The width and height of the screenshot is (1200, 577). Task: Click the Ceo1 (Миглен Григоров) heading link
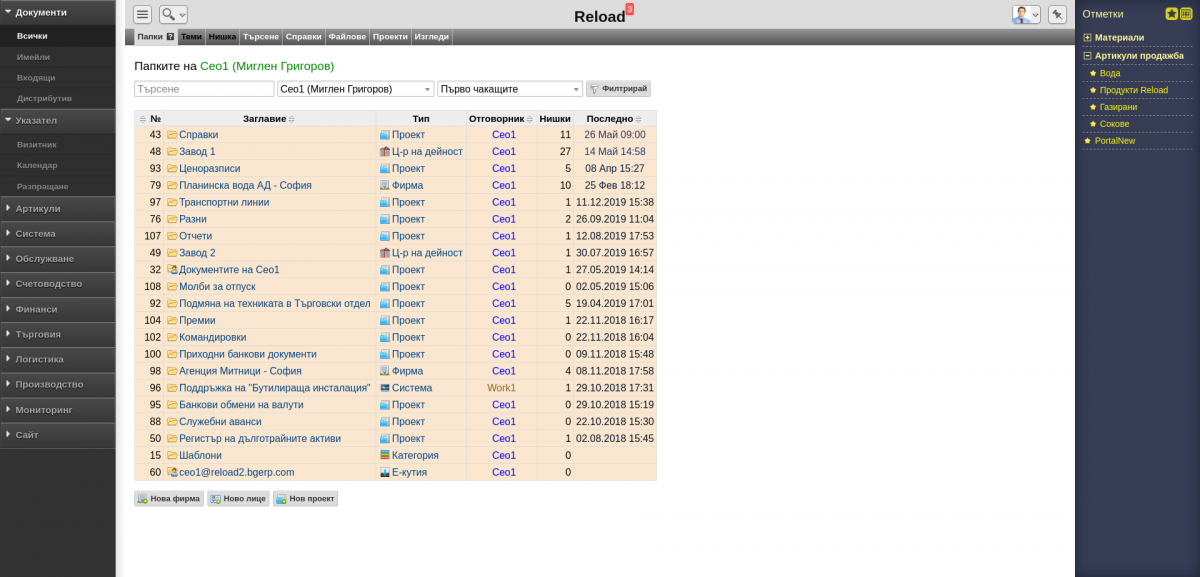pos(267,65)
